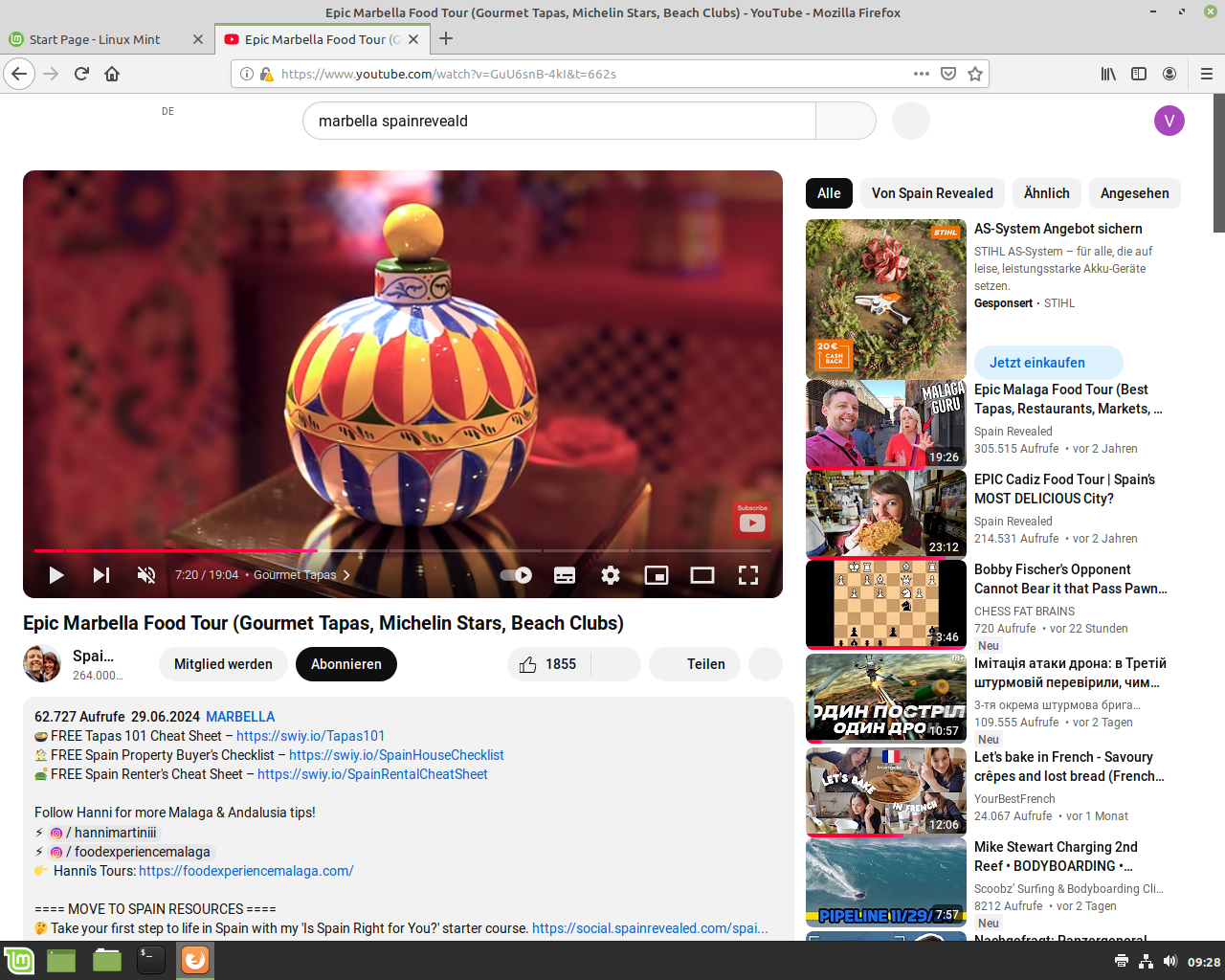
Task: Share video via Teilen button
Action: (695, 664)
